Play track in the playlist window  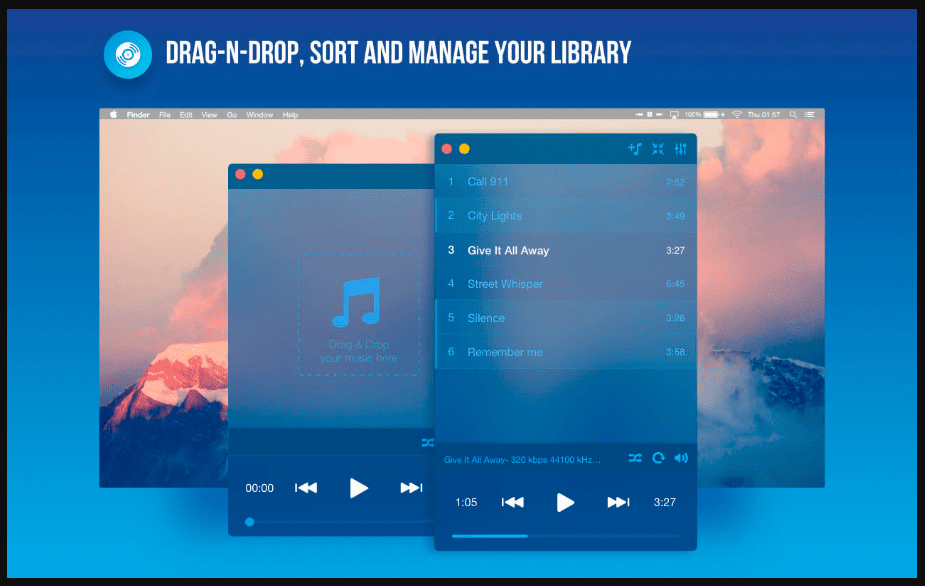565,503
